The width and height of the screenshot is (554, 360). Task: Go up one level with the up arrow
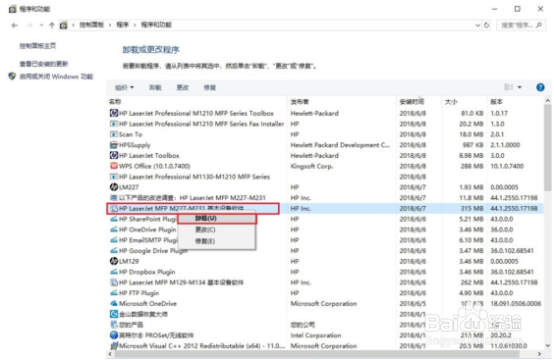pos(52,25)
